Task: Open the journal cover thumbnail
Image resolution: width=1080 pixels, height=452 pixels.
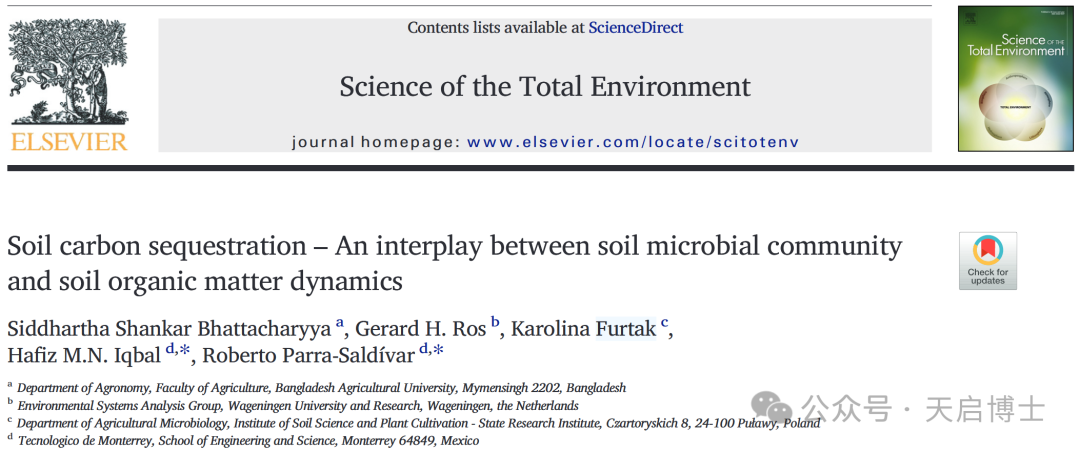Action: tap(1015, 79)
